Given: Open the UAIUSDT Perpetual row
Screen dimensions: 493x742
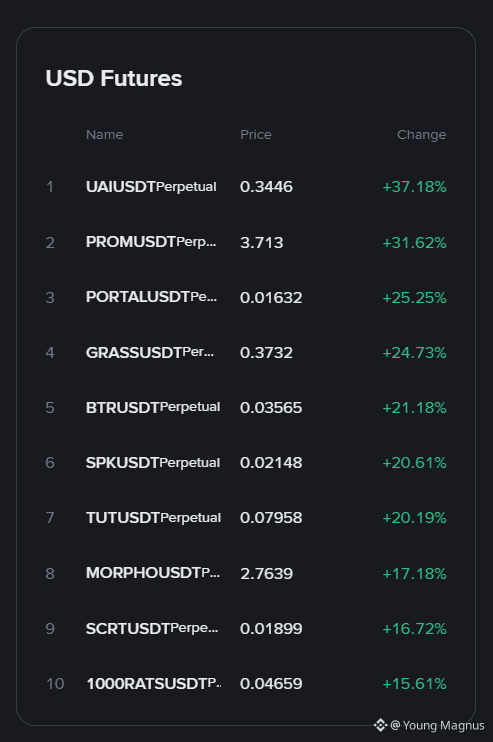Looking at the screenshot, I should (246, 187).
